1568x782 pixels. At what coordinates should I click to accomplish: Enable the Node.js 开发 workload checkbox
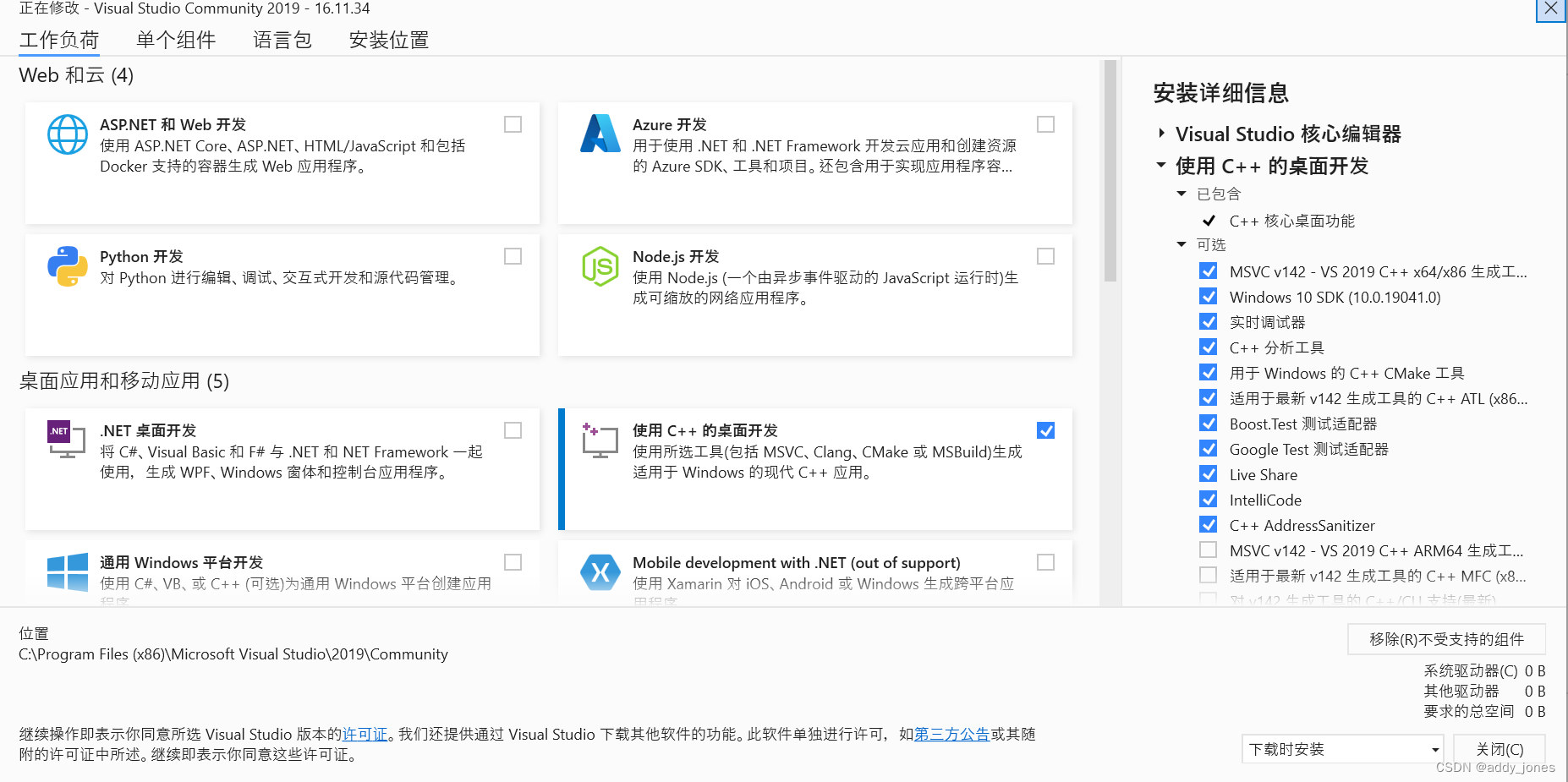click(x=1045, y=256)
